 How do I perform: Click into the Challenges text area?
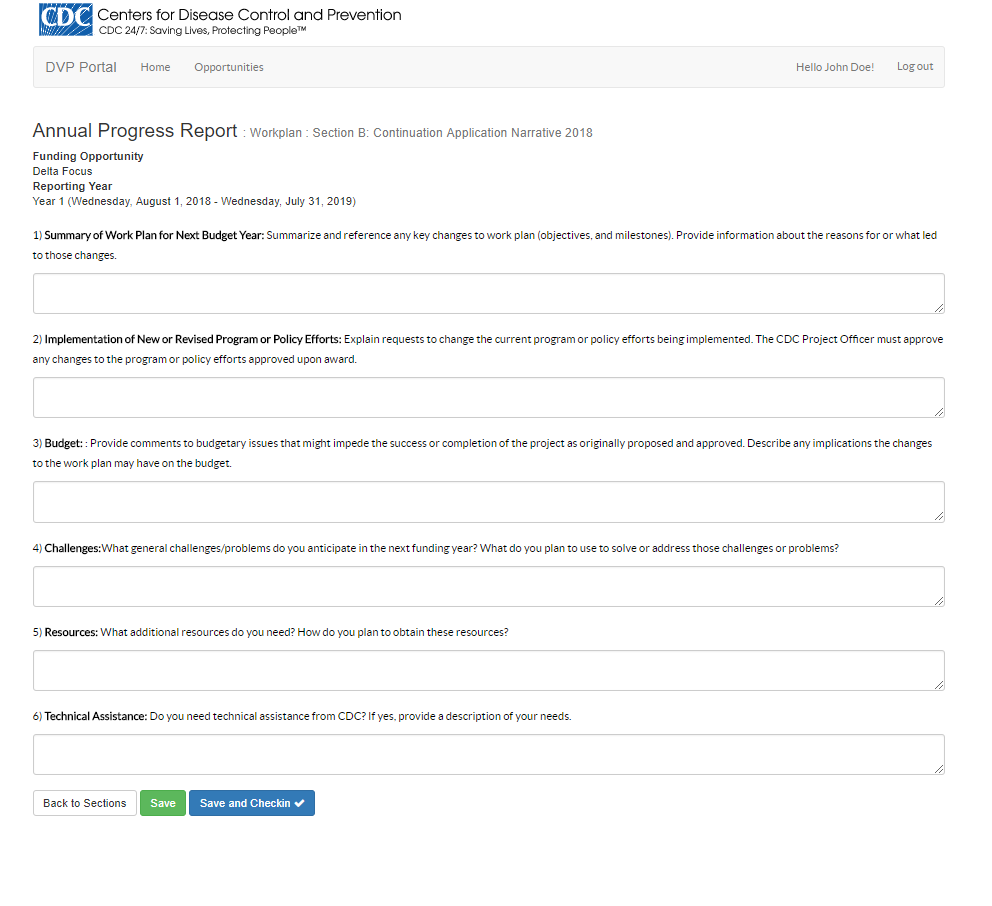click(x=488, y=586)
